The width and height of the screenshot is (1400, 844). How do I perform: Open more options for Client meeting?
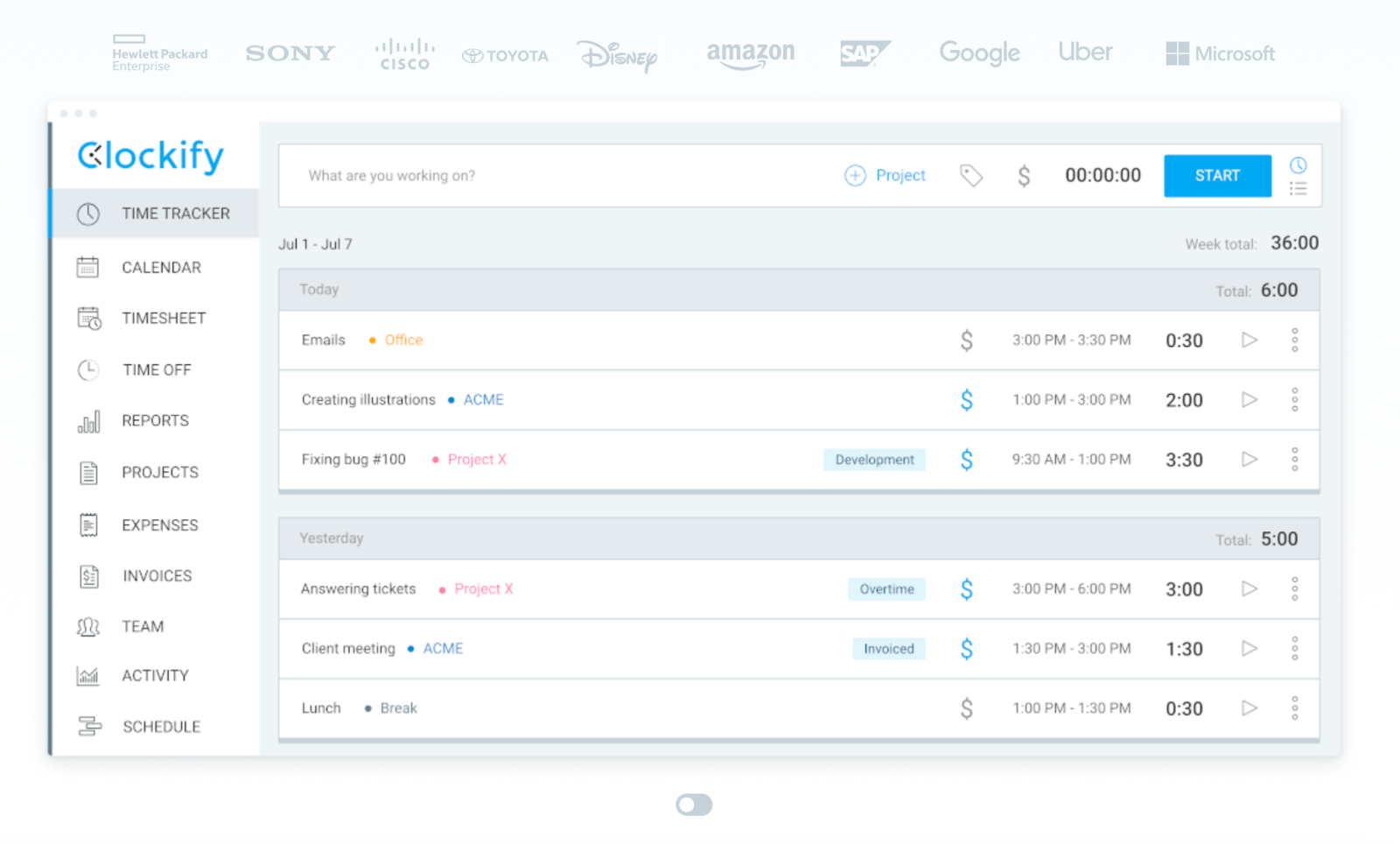1295,648
